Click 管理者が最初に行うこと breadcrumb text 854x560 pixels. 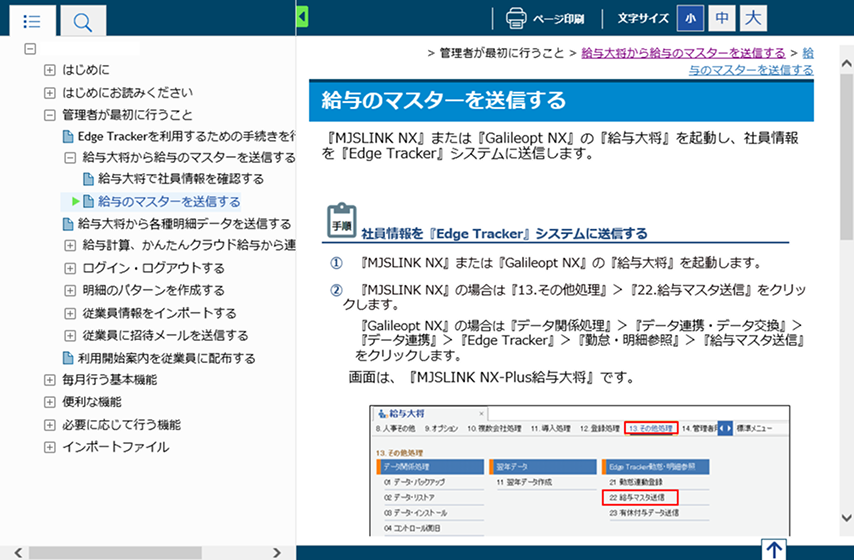(502, 53)
